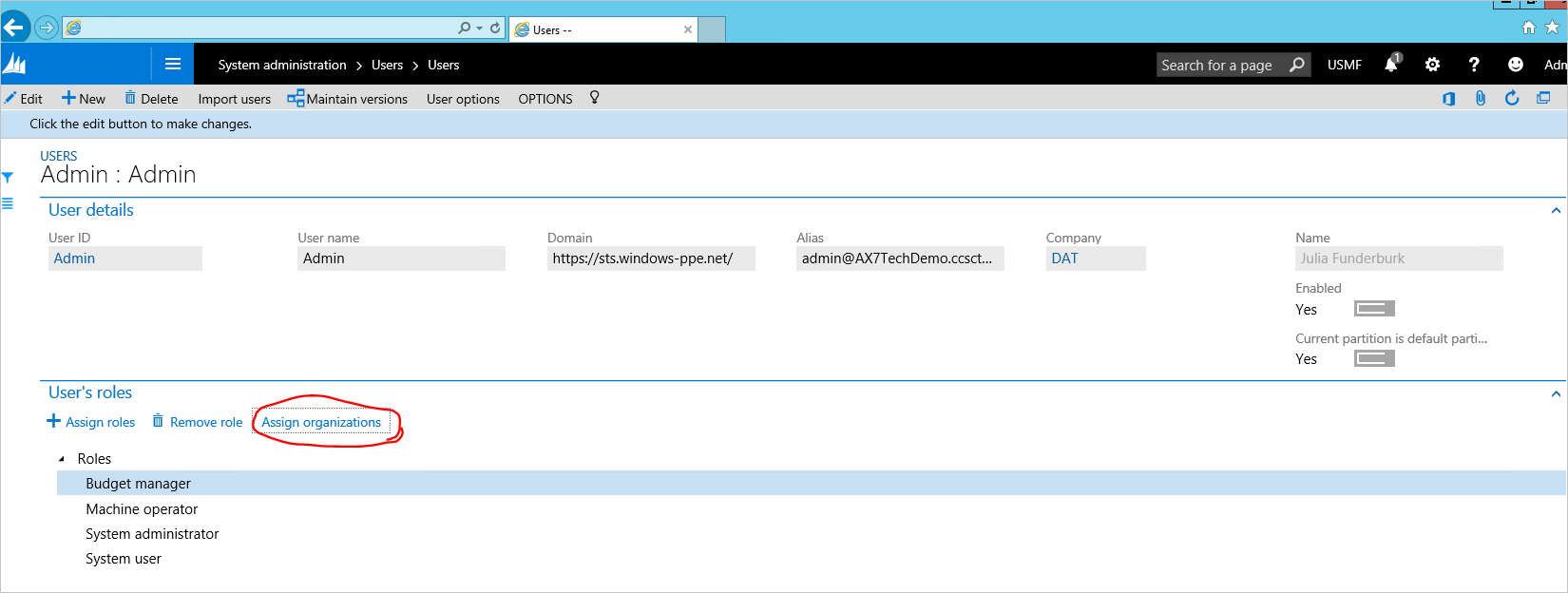Click the open in new window icon
Image resolution: width=1568 pixels, height=593 pixels.
coord(1543,98)
